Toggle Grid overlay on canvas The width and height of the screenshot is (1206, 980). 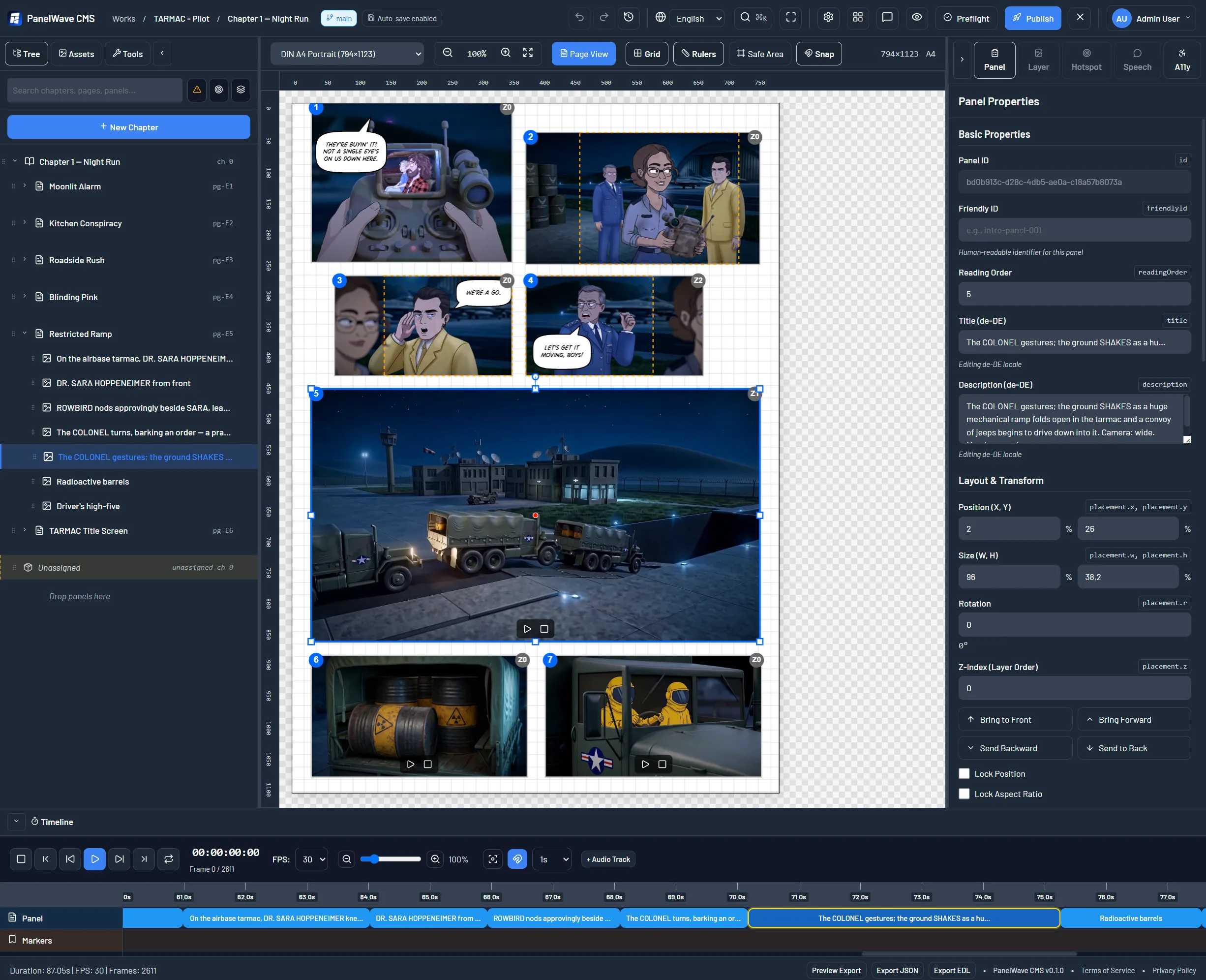(x=647, y=54)
